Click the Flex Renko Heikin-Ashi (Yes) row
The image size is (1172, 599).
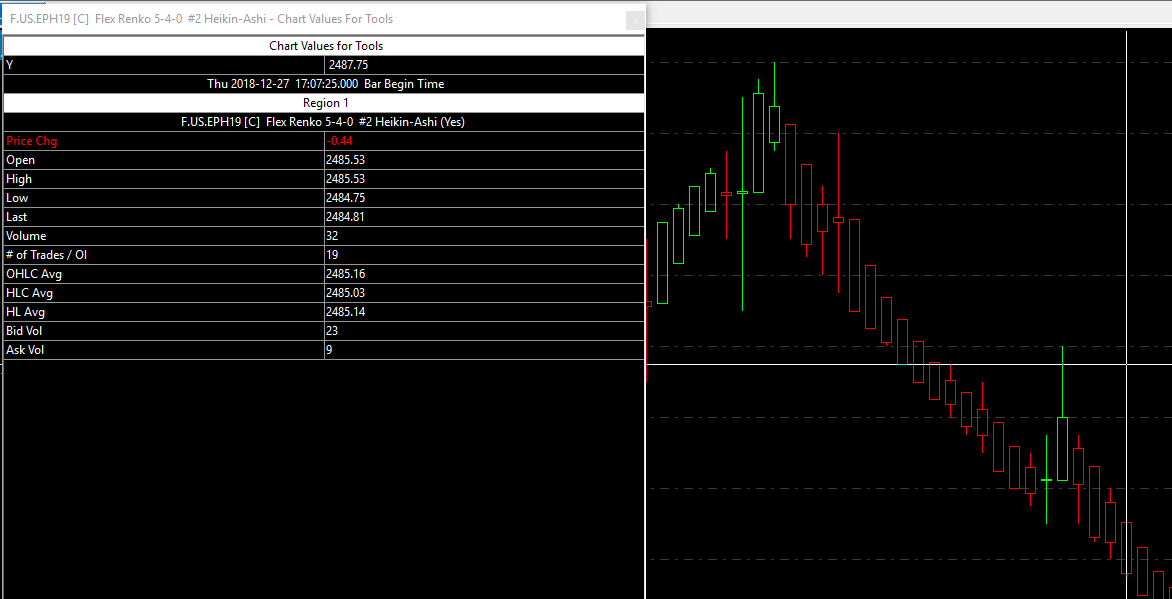324,122
